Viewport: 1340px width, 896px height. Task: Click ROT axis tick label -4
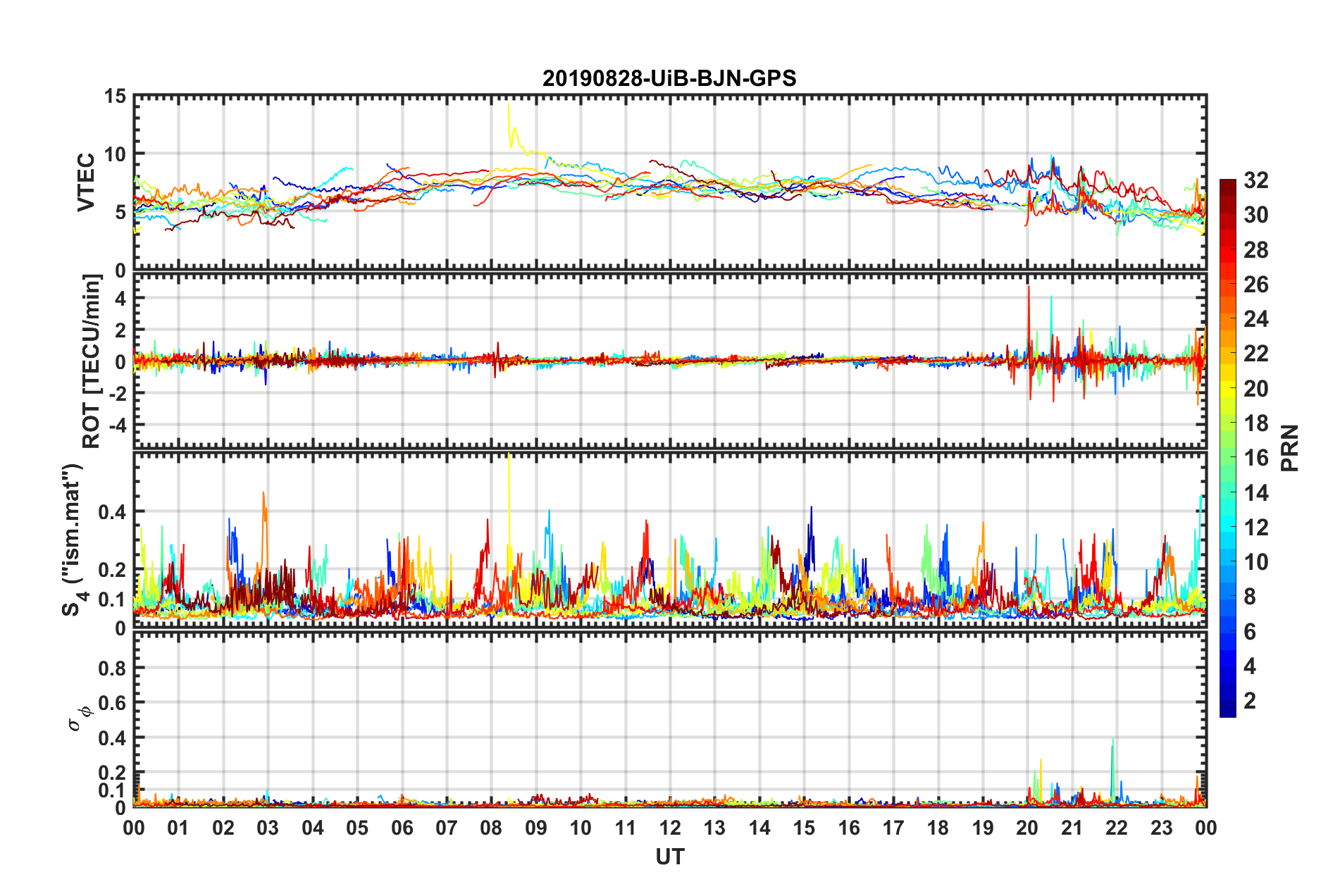(x=116, y=426)
